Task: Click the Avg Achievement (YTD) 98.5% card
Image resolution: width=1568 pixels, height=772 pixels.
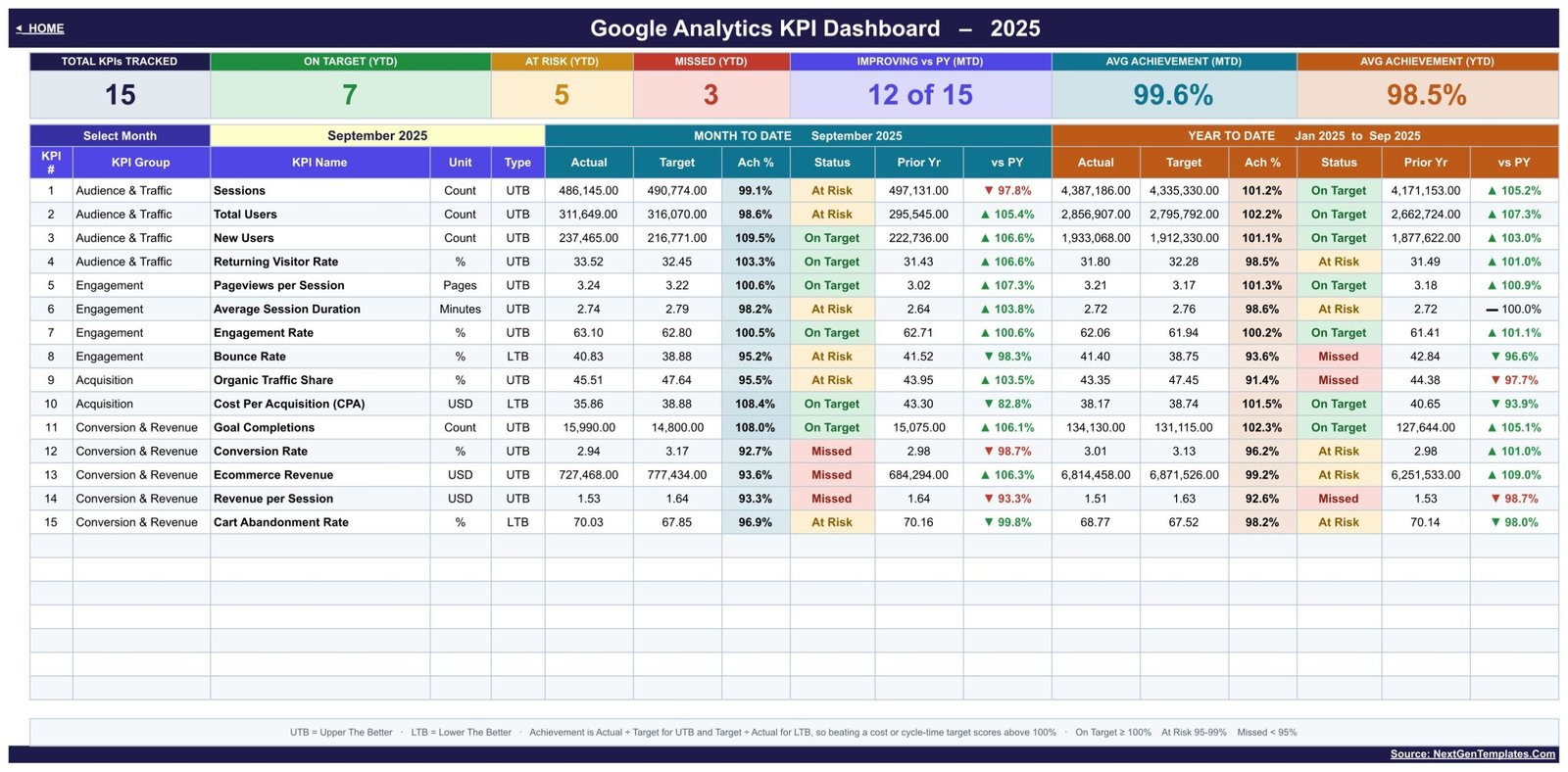Action: coord(1427,95)
